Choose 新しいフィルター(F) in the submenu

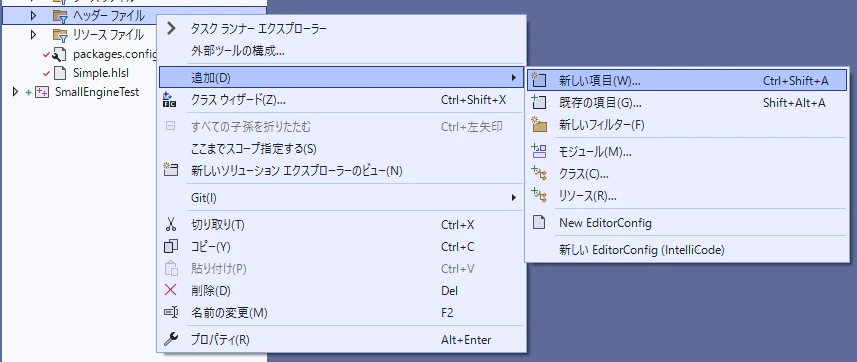click(x=687, y=125)
